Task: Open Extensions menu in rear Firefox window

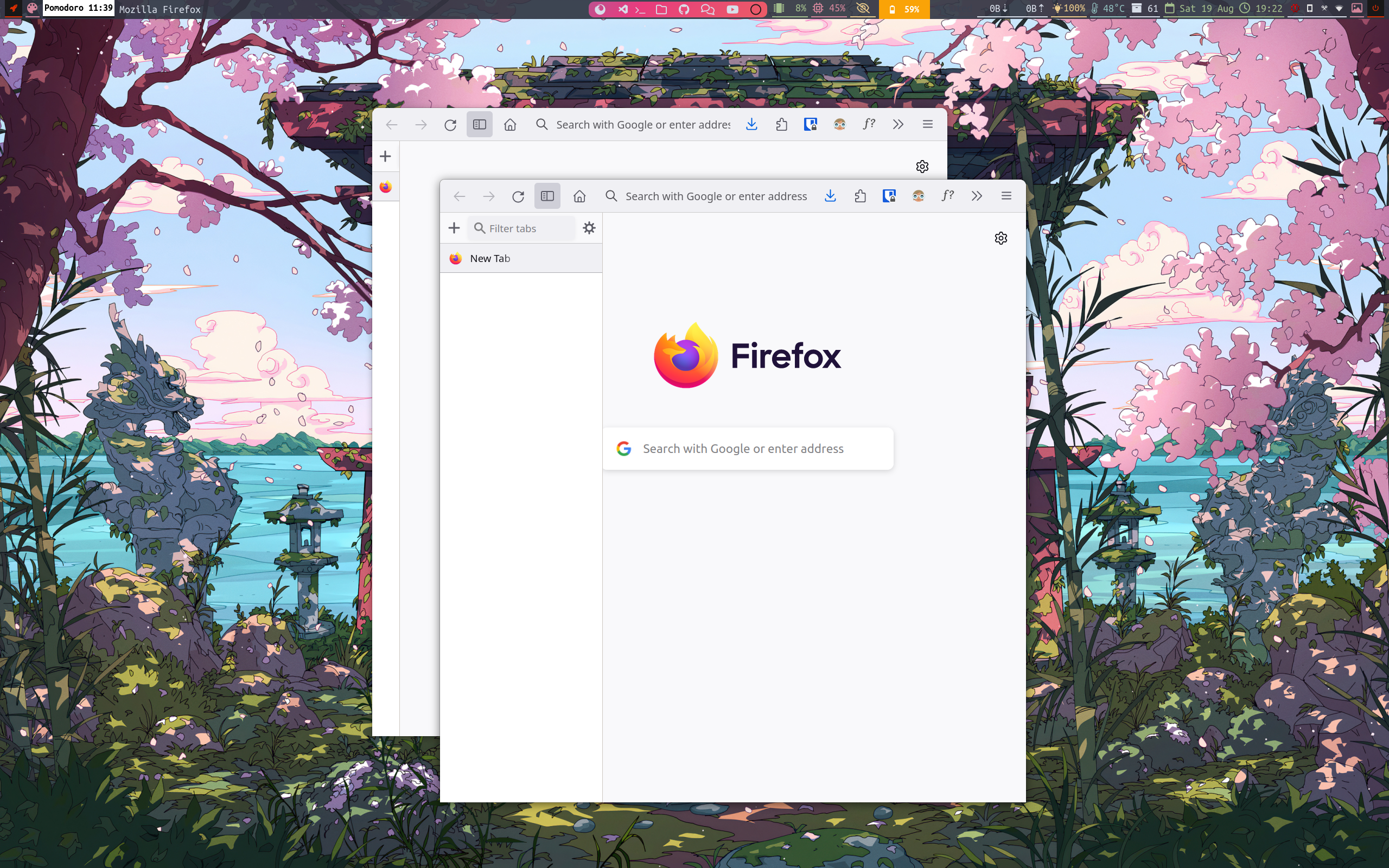Action: click(781, 125)
